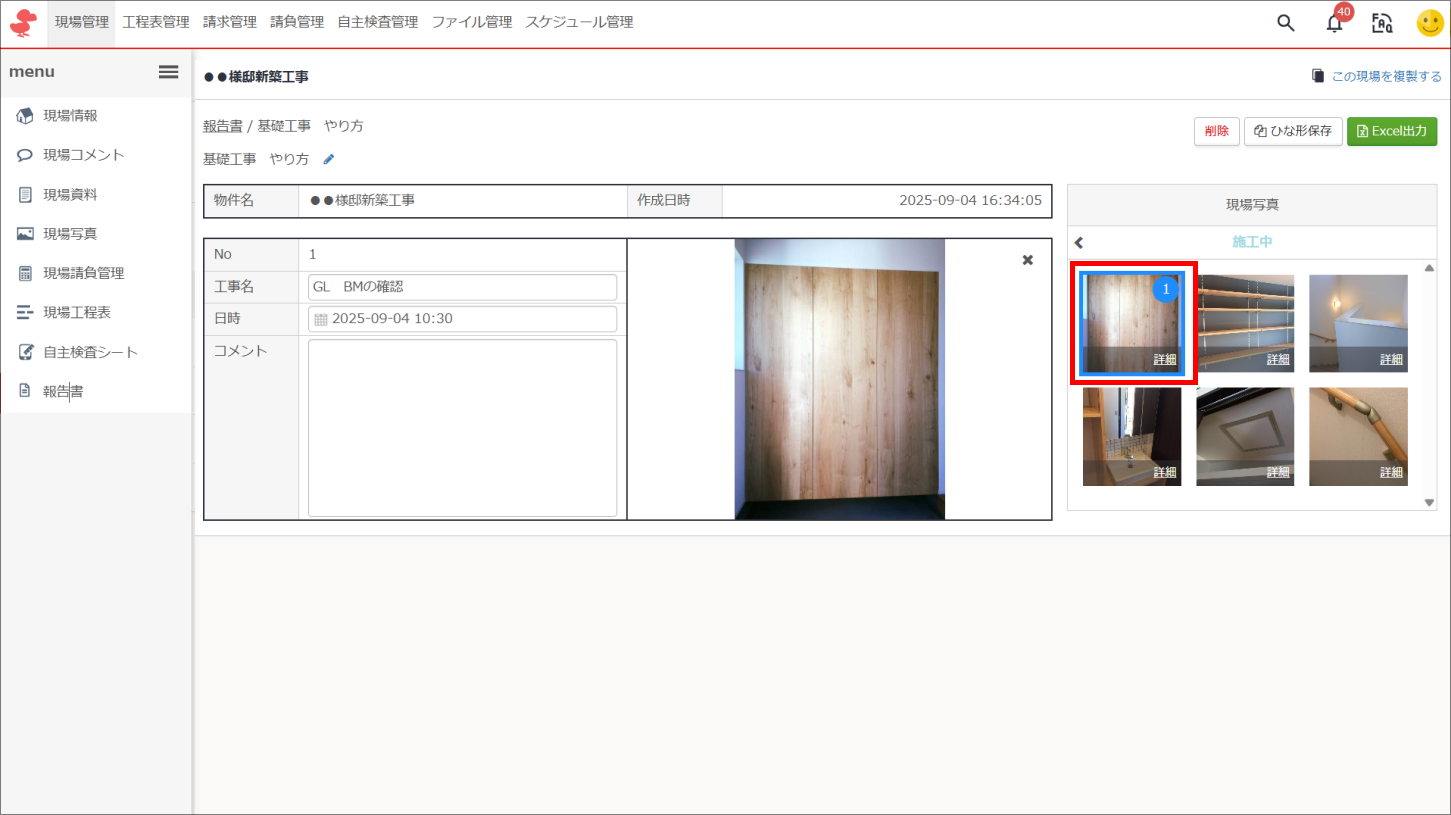Open the スケジュール管理 menu tab
The height and width of the screenshot is (815, 1451).
579,22
